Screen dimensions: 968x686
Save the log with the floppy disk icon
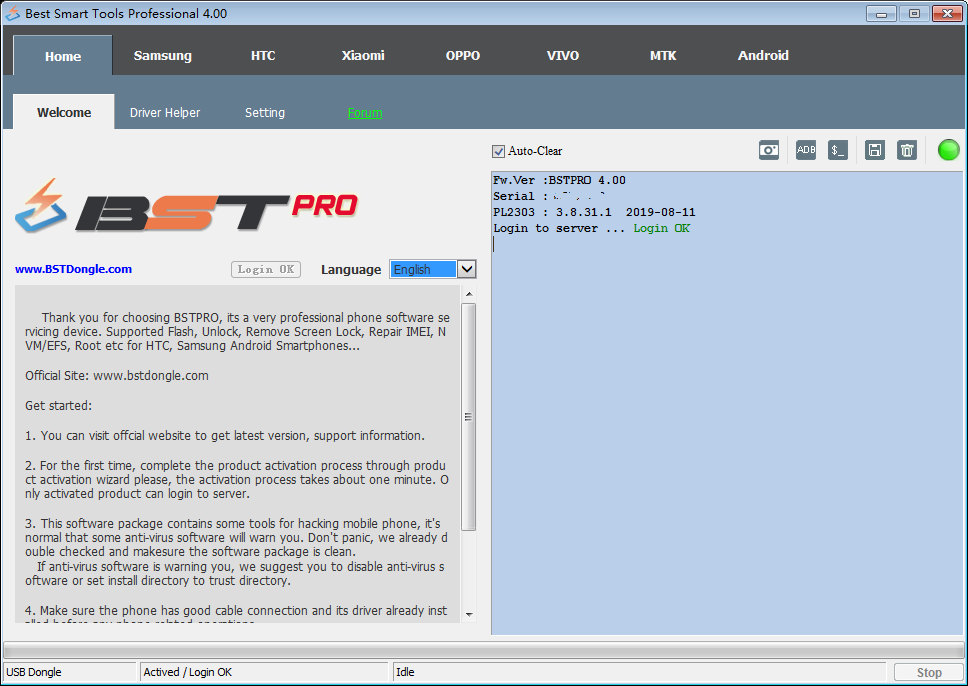[x=875, y=150]
